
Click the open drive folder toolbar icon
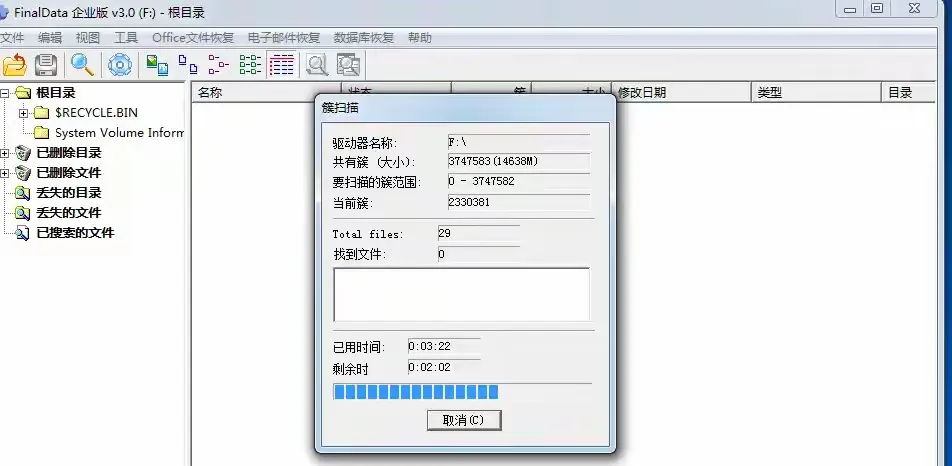coord(15,64)
